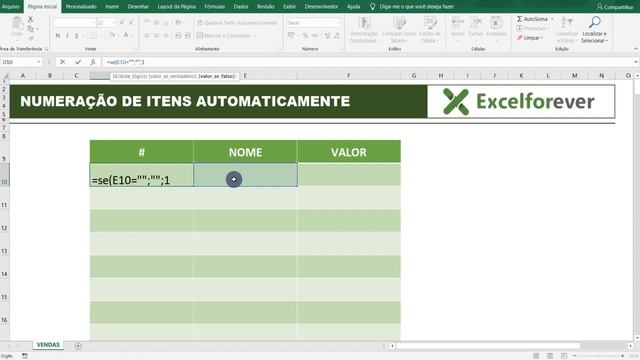Click the AutoSoma sigma button
The width and height of the screenshot is (640, 360).
[x=533, y=19]
